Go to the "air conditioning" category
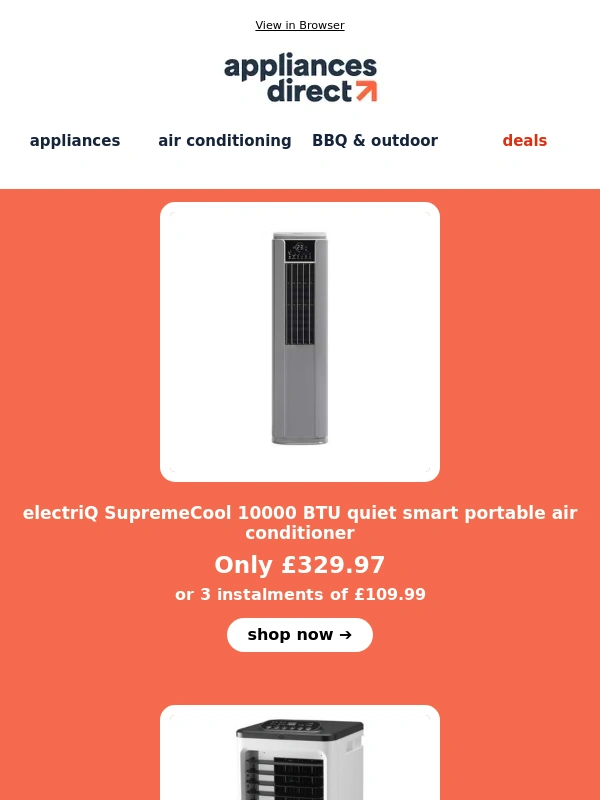The image size is (600, 800). tap(225, 141)
